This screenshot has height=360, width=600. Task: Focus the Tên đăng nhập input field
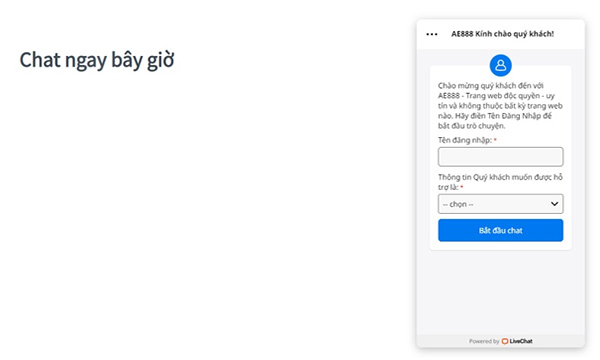tap(501, 157)
